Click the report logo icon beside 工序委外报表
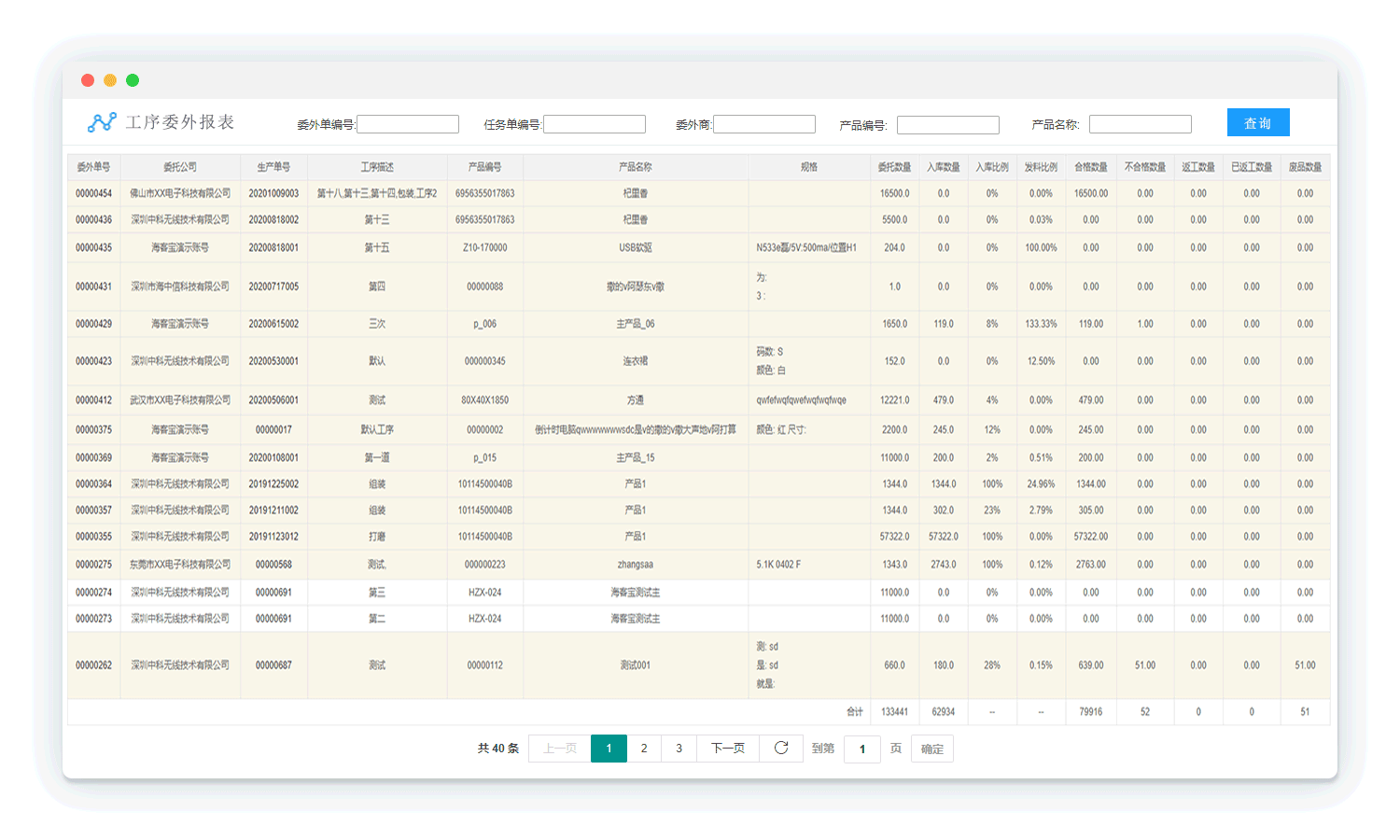Image resolution: width=1400 pixels, height=840 pixels. pyautogui.click(x=102, y=122)
